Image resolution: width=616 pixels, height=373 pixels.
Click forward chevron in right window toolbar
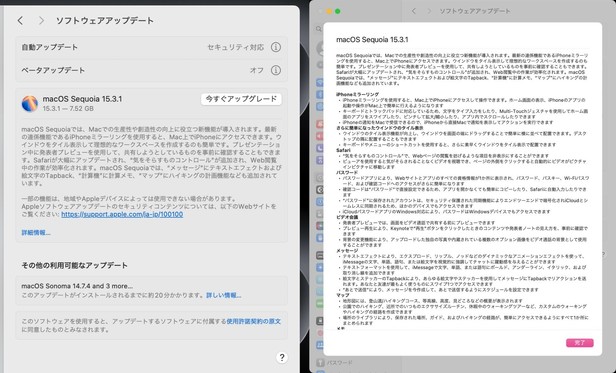429,11
